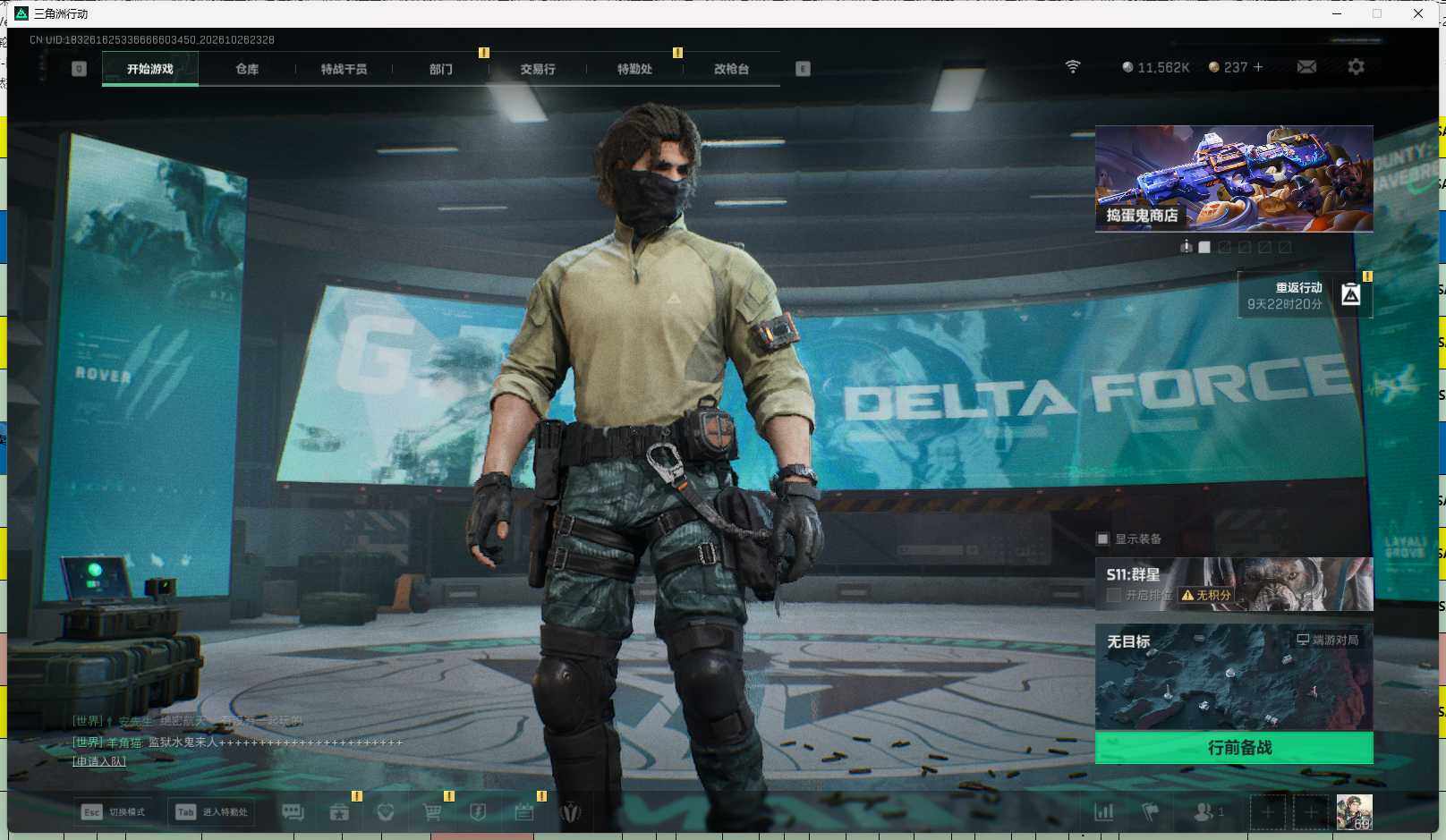Select the 特勤处 tab
1446x840 pixels.
pyautogui.click(x=634, y=69)
